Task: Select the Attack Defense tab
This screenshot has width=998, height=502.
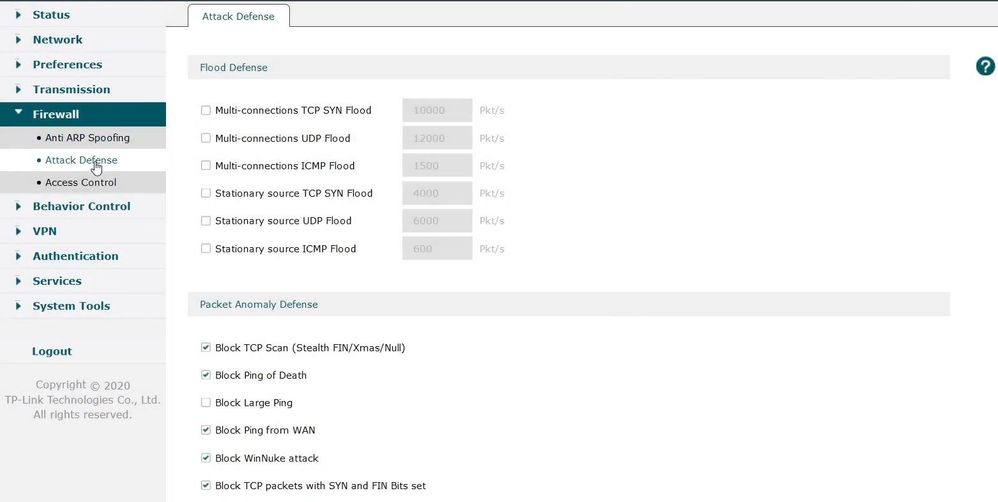Action: (x=239, y=16)
